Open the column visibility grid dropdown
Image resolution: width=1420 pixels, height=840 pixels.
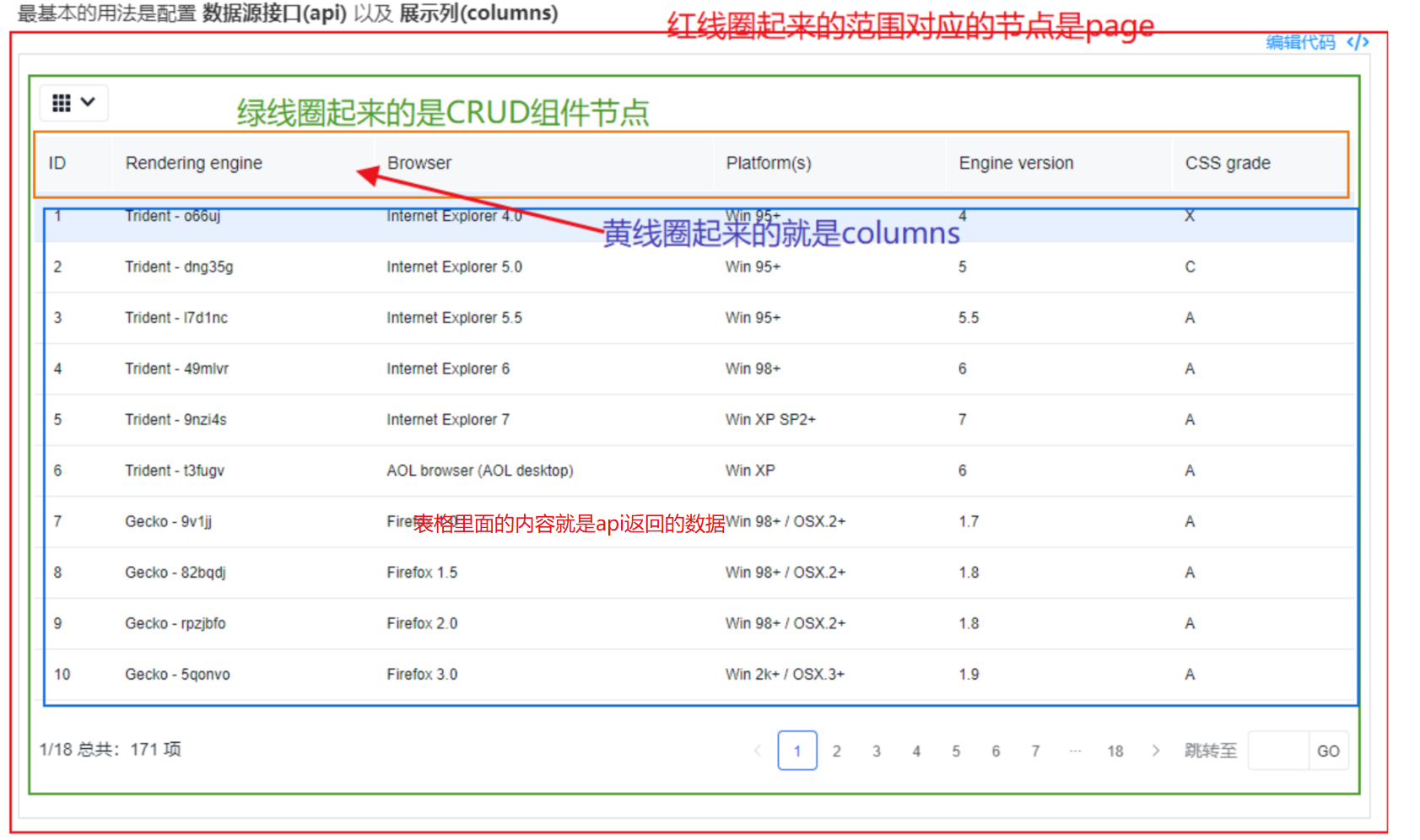pyautogui.click(x=74, y=103)
